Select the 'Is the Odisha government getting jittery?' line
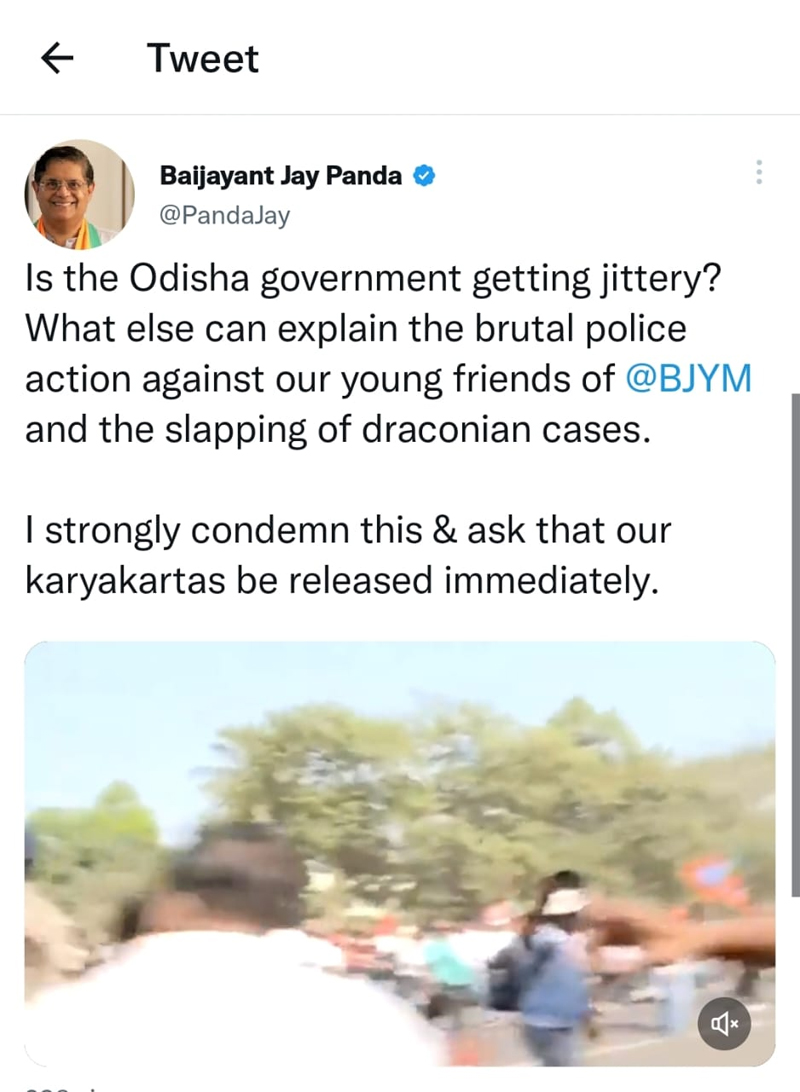 pyautogui.click(x=372, y=278)
